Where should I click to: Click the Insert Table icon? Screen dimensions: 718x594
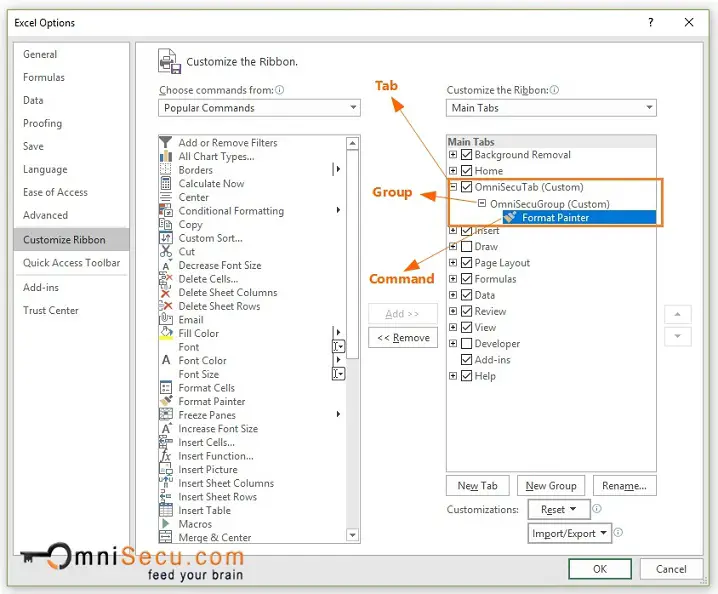pos(165,510)
